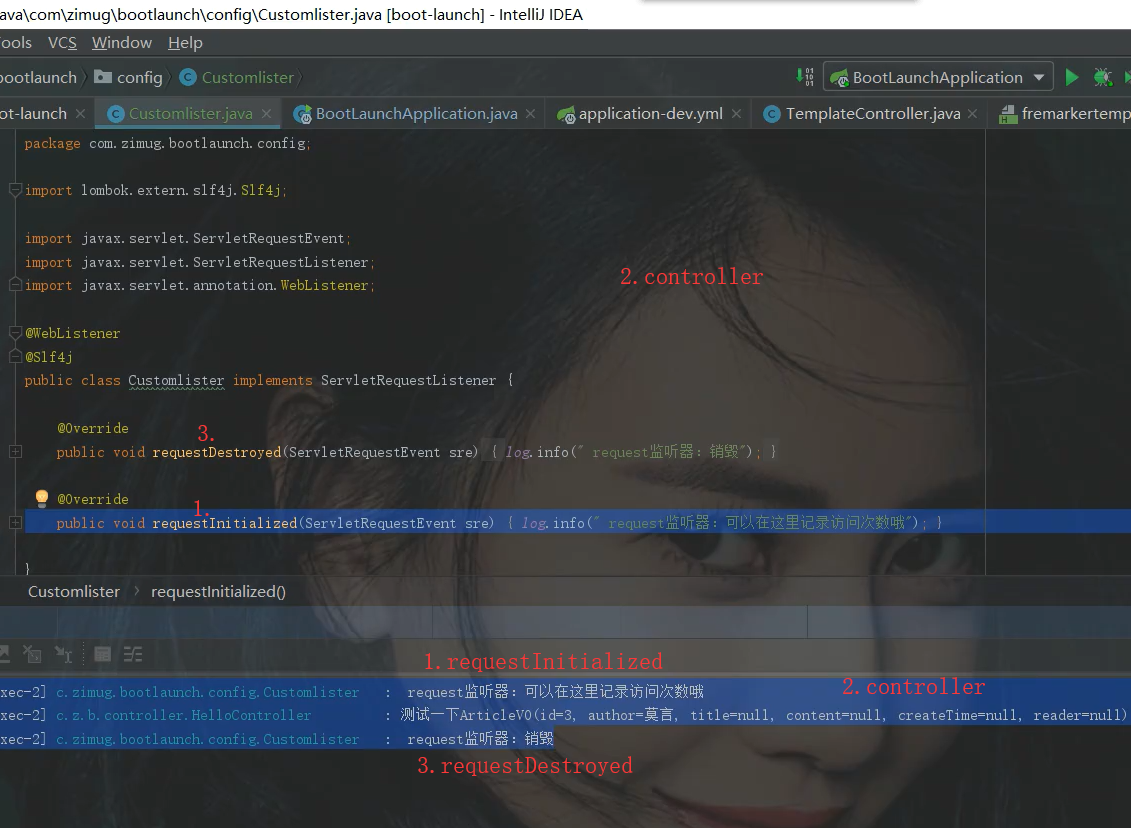Close the application-dev.yml tab

(x=736, y=114)
